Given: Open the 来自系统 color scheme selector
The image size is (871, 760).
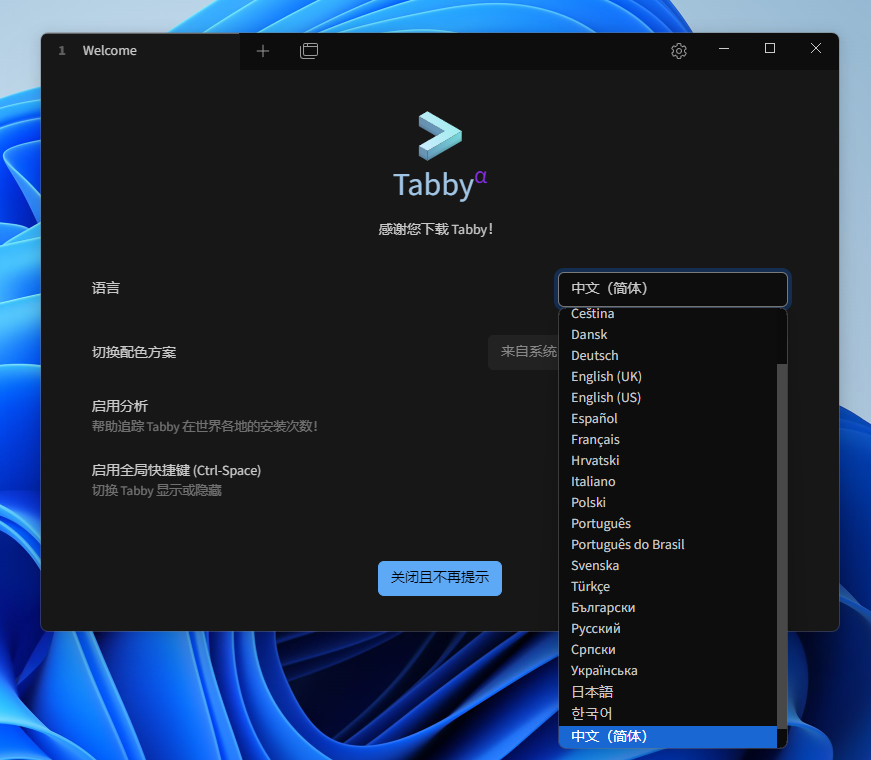Looking at the screenshot, I should pyautogui.click(x=525, y=352).
